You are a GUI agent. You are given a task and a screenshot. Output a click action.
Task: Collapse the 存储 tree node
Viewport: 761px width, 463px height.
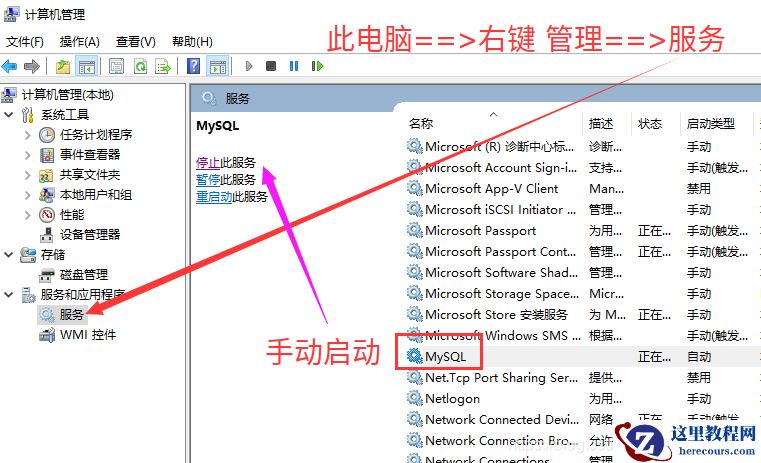tap(9, 254)
